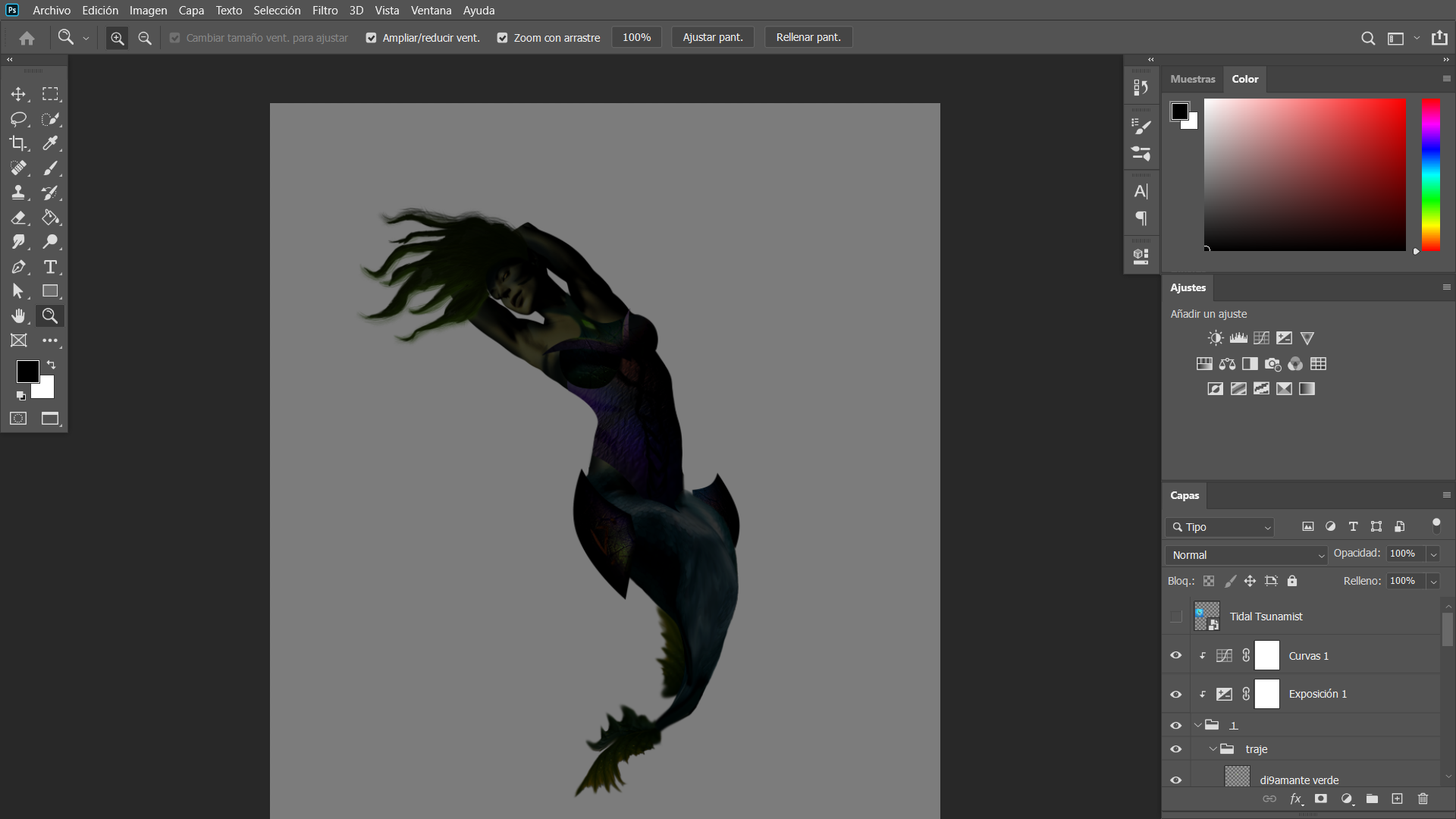Open the Selección menu
The image size is (1456, 819).
point(277,11)
